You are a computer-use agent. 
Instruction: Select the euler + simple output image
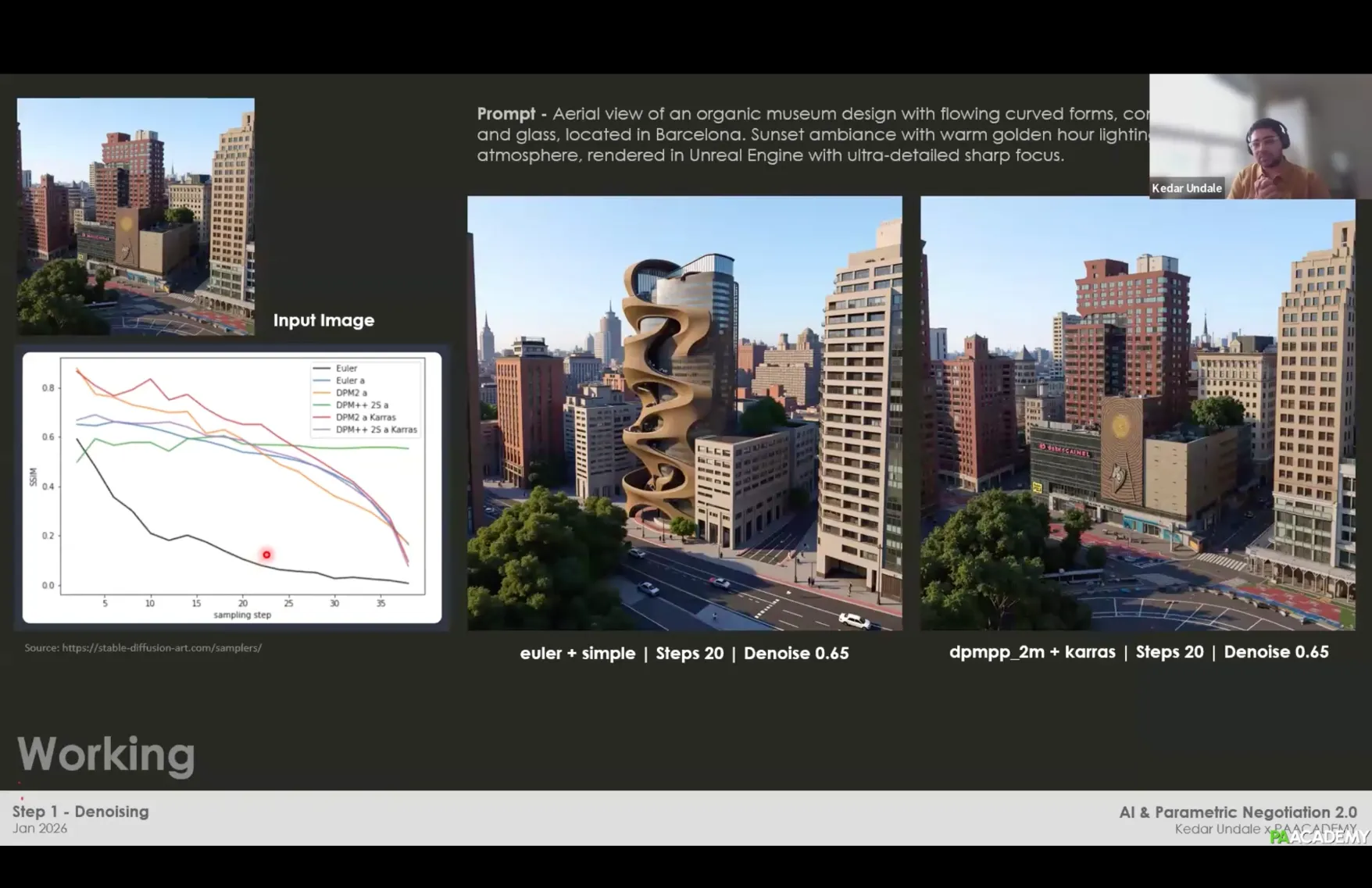pyautogui.click(x=684, y=413)
